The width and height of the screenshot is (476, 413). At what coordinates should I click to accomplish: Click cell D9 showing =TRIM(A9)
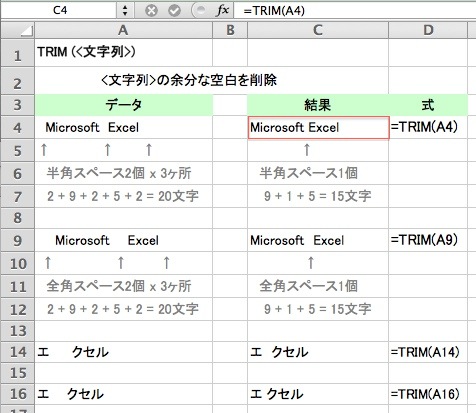pyautogui.click(x=428, y=240)
